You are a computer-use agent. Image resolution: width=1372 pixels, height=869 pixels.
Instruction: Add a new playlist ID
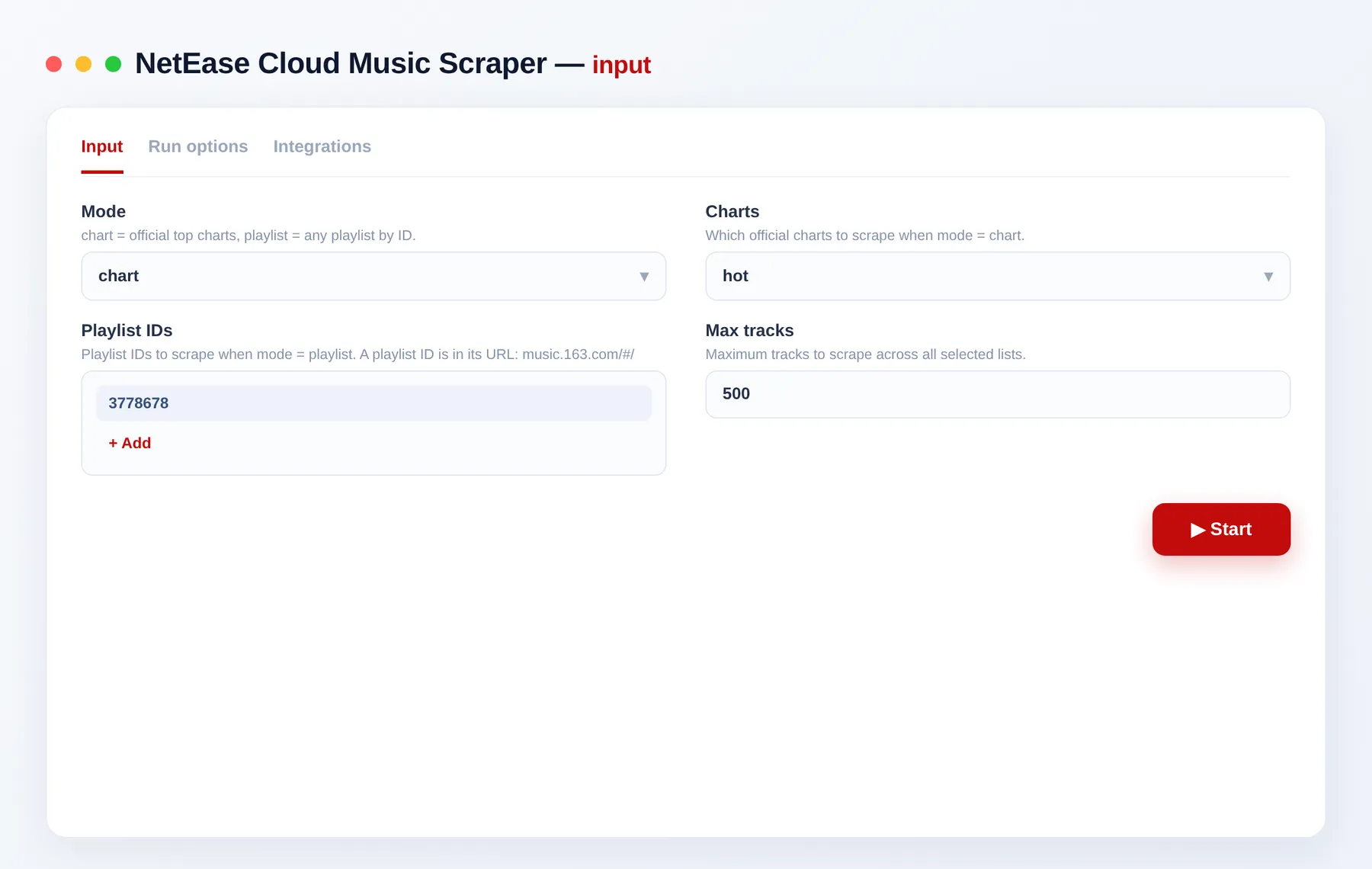click(x=130, y=443)
